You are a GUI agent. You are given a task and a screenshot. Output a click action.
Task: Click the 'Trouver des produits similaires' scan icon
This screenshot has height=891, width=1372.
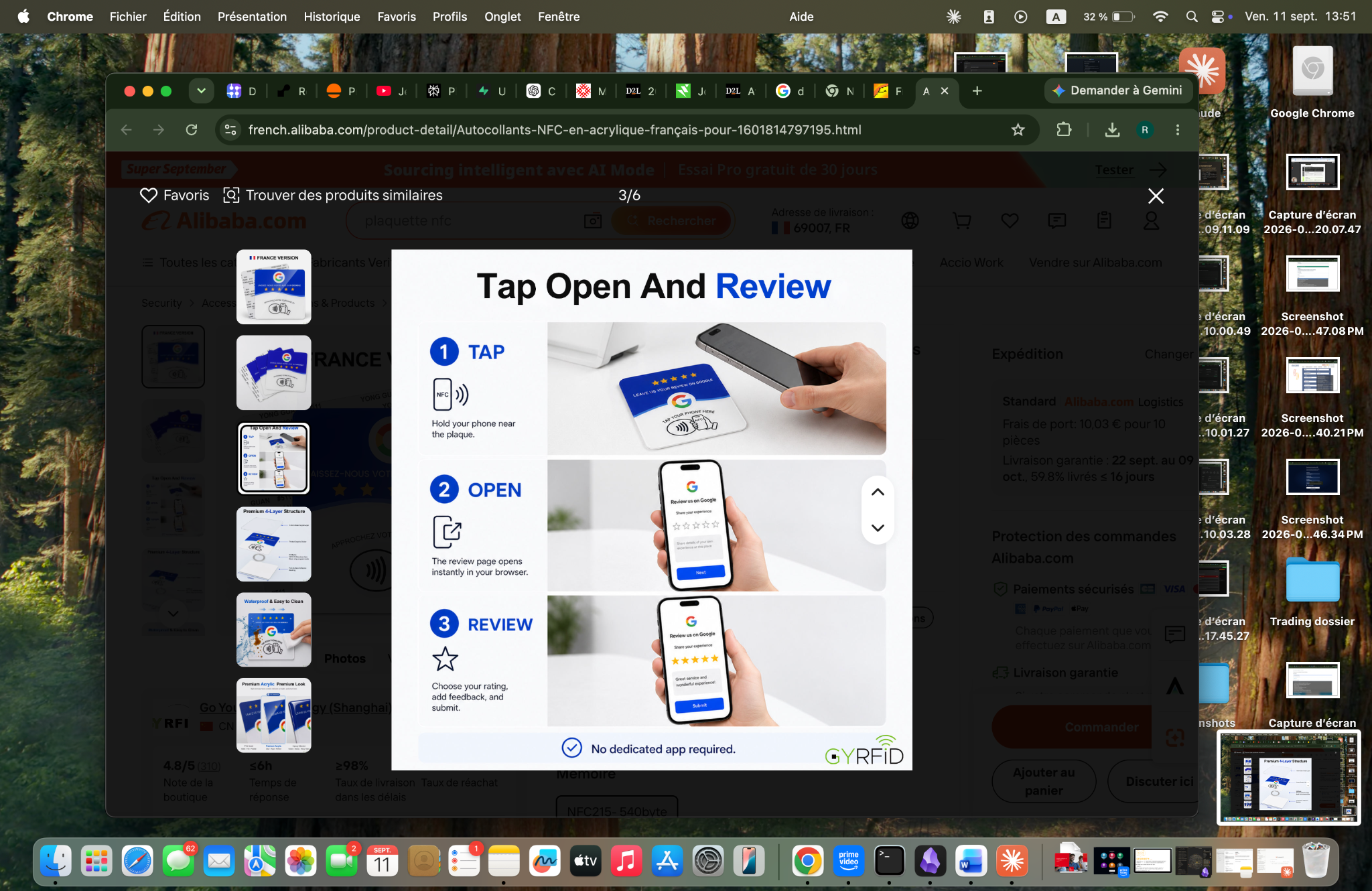point(231,195)
